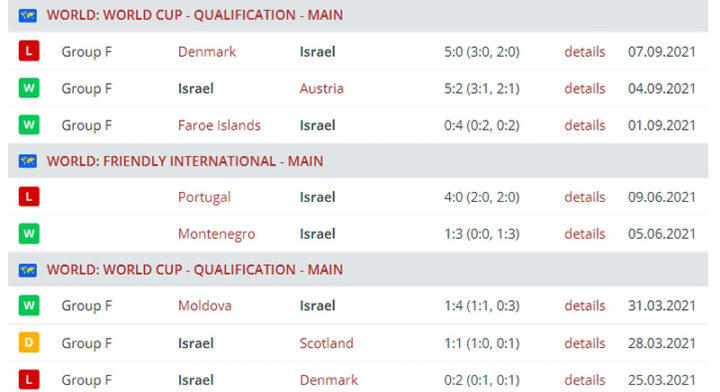Open details for the Portugal 09.06.2021 match
The width and height of the screenshot is (720, 392).
click(x=585, y=197)
